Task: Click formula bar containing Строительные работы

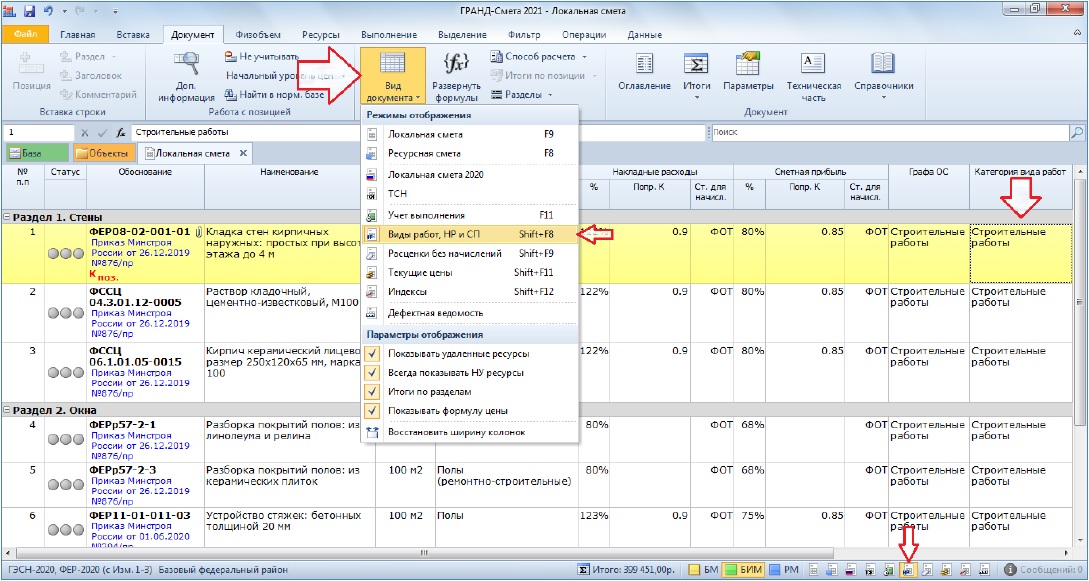Action: pos(419,132)
